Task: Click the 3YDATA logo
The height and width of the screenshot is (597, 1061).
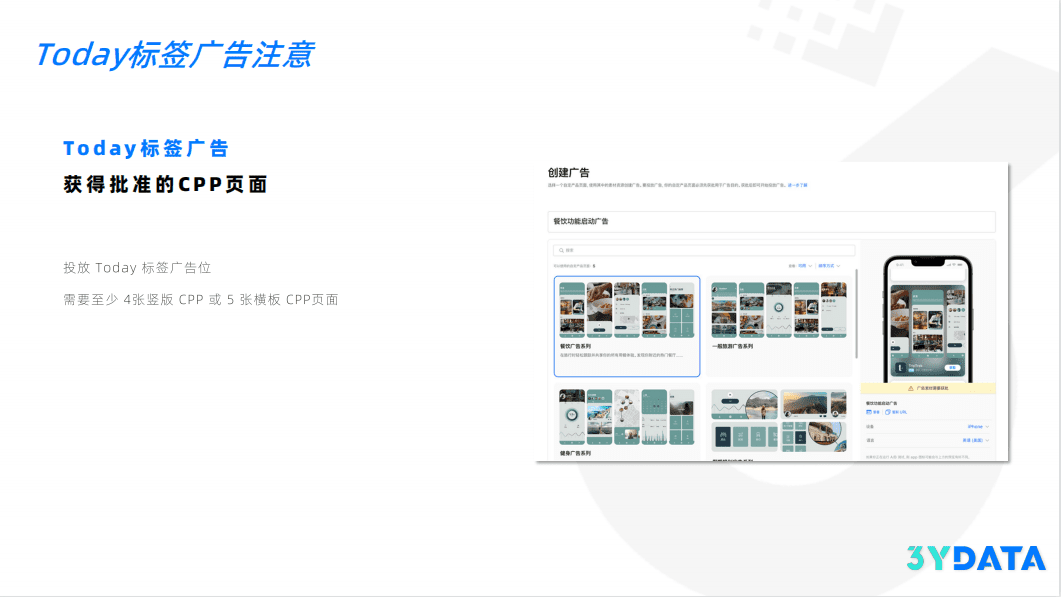Action: coord(976,559)
